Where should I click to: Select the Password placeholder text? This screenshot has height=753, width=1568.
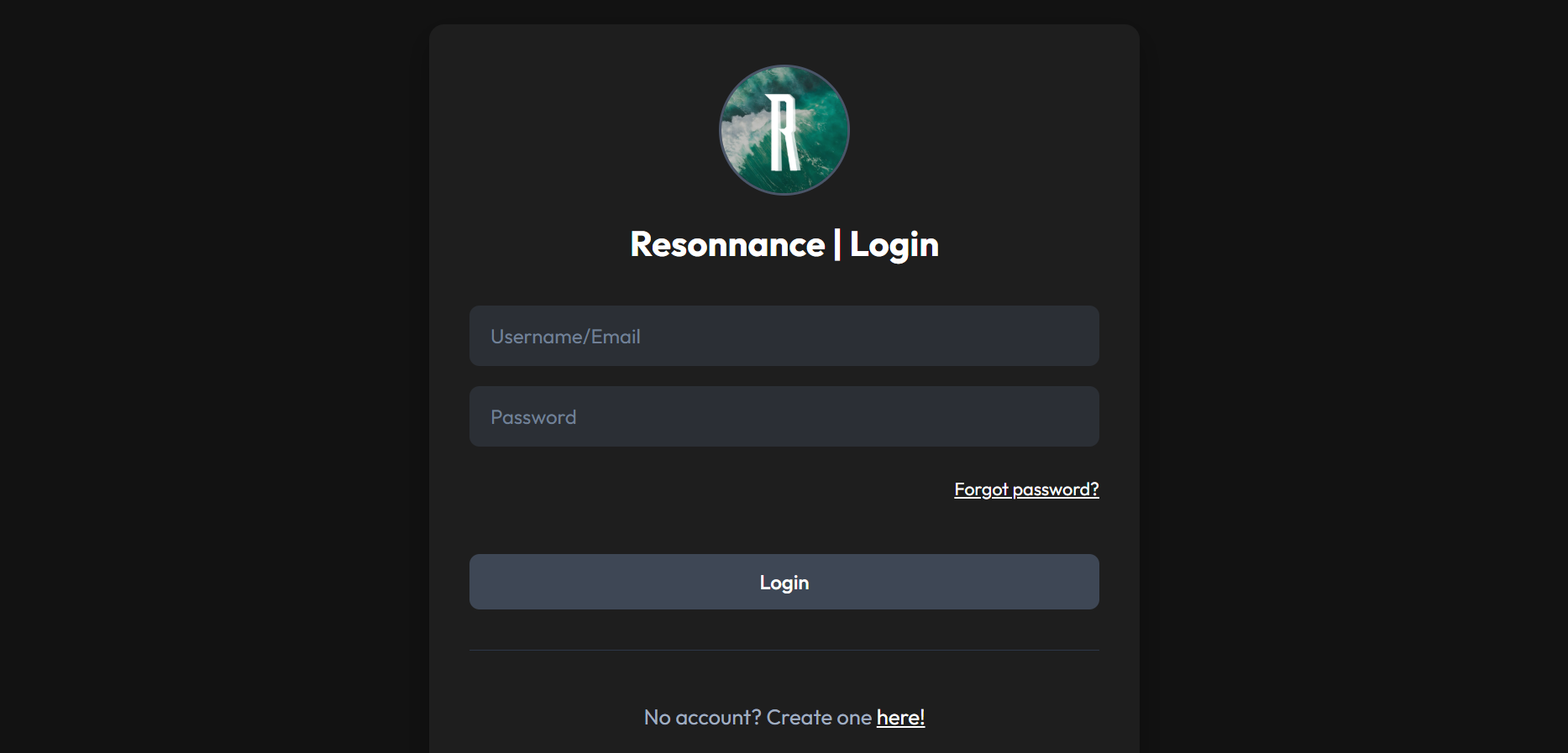pos(533,417)
